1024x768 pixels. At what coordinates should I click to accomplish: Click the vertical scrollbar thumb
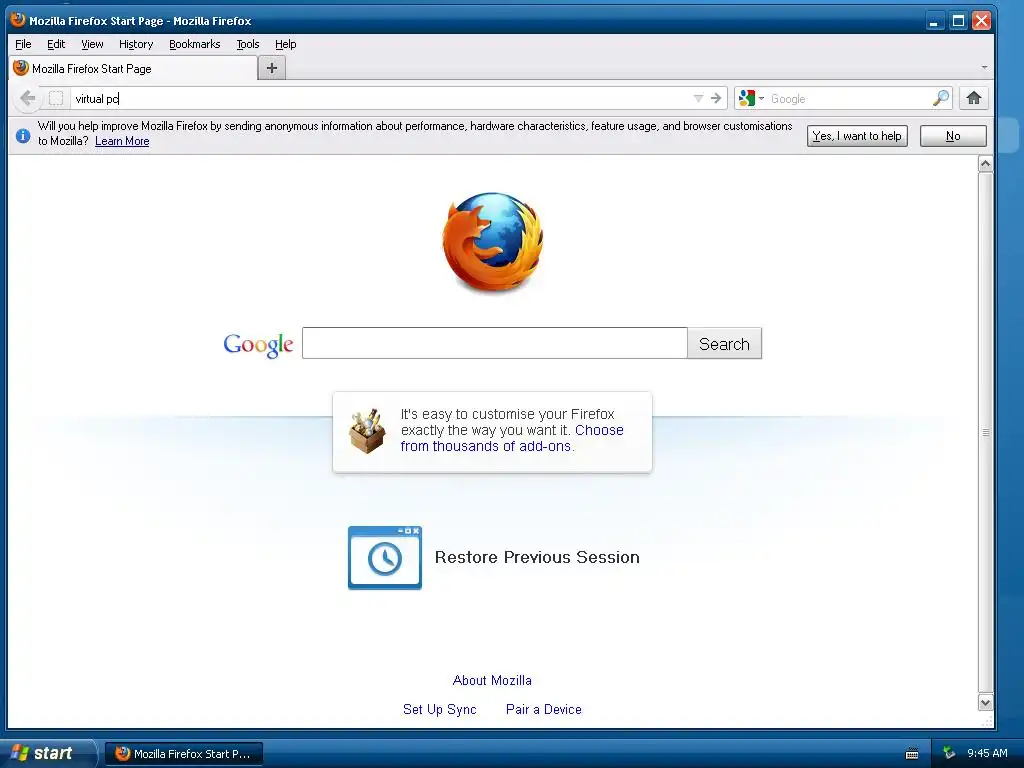pyautogui.click(x=985, y=432)
